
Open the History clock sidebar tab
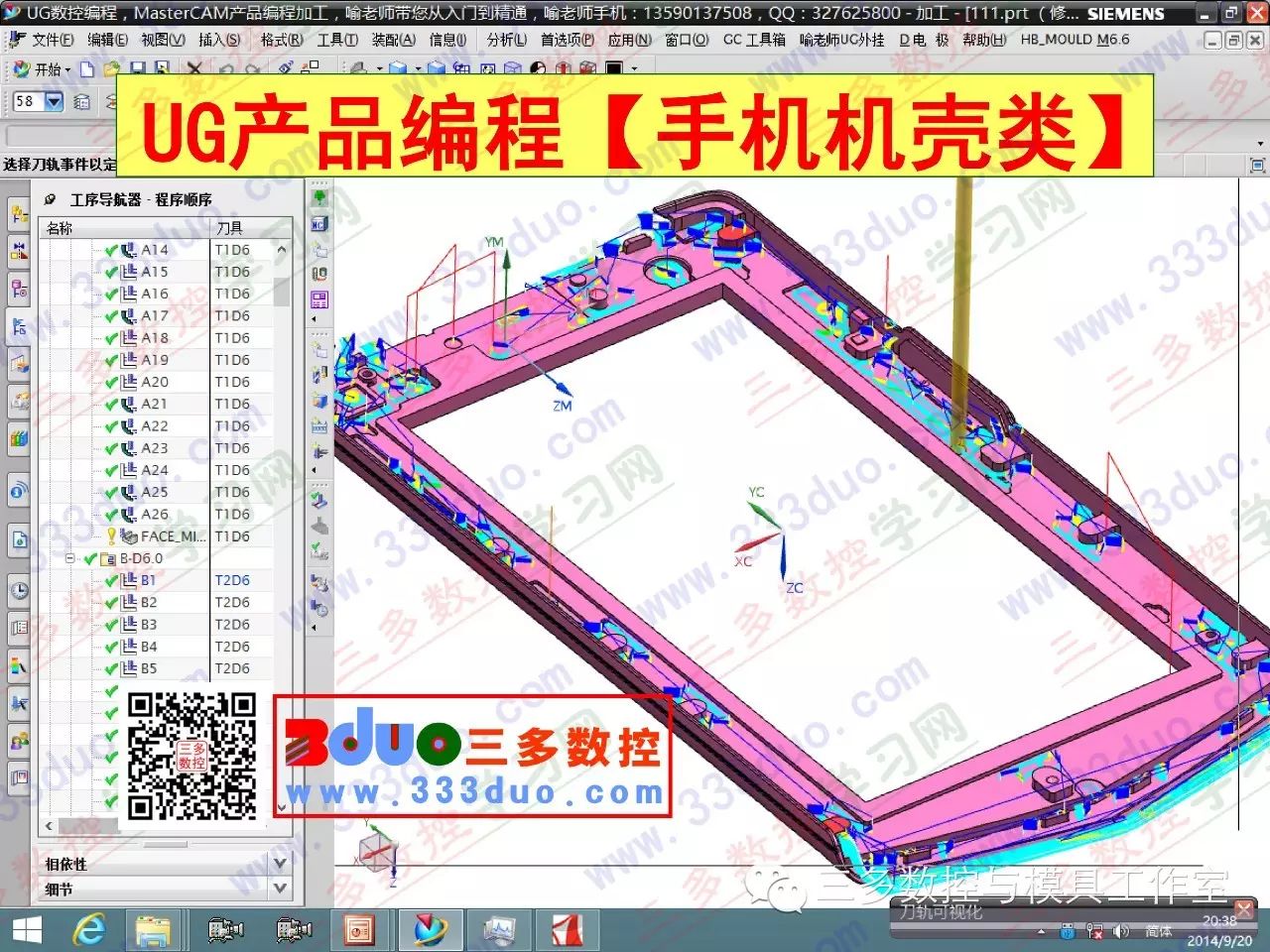(19, 590)
